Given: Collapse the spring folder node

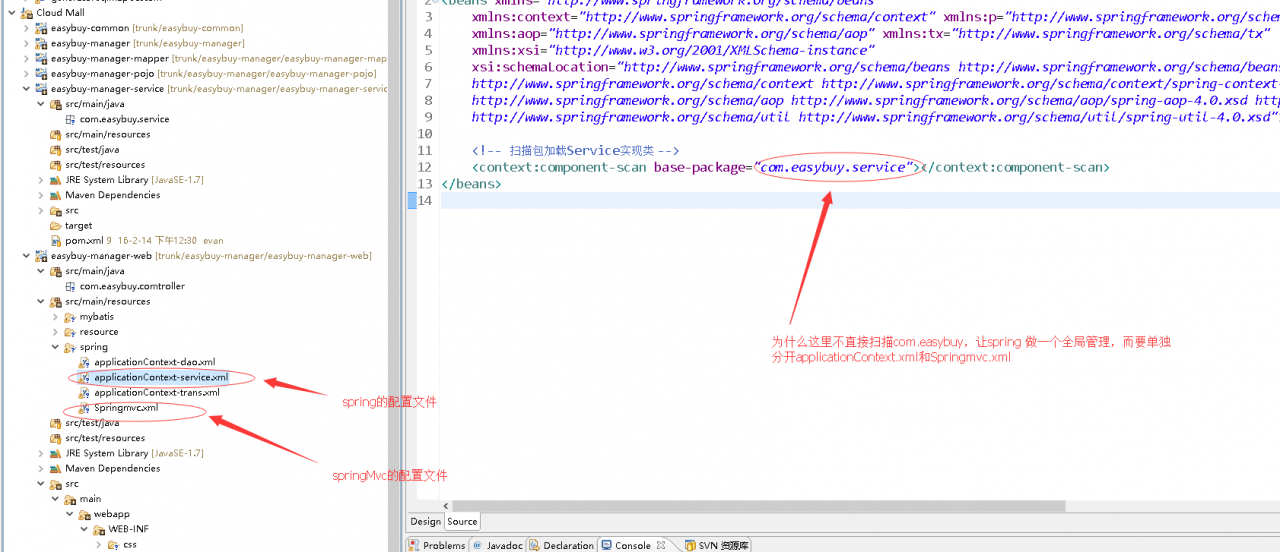Looking at the screenshot, I should click(x=56, y=347).
